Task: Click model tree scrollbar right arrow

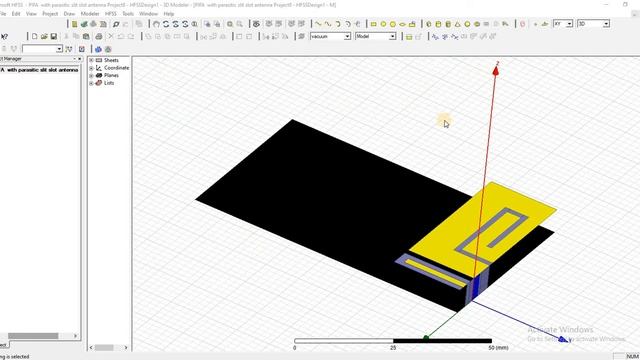Action: coord(126,348)
